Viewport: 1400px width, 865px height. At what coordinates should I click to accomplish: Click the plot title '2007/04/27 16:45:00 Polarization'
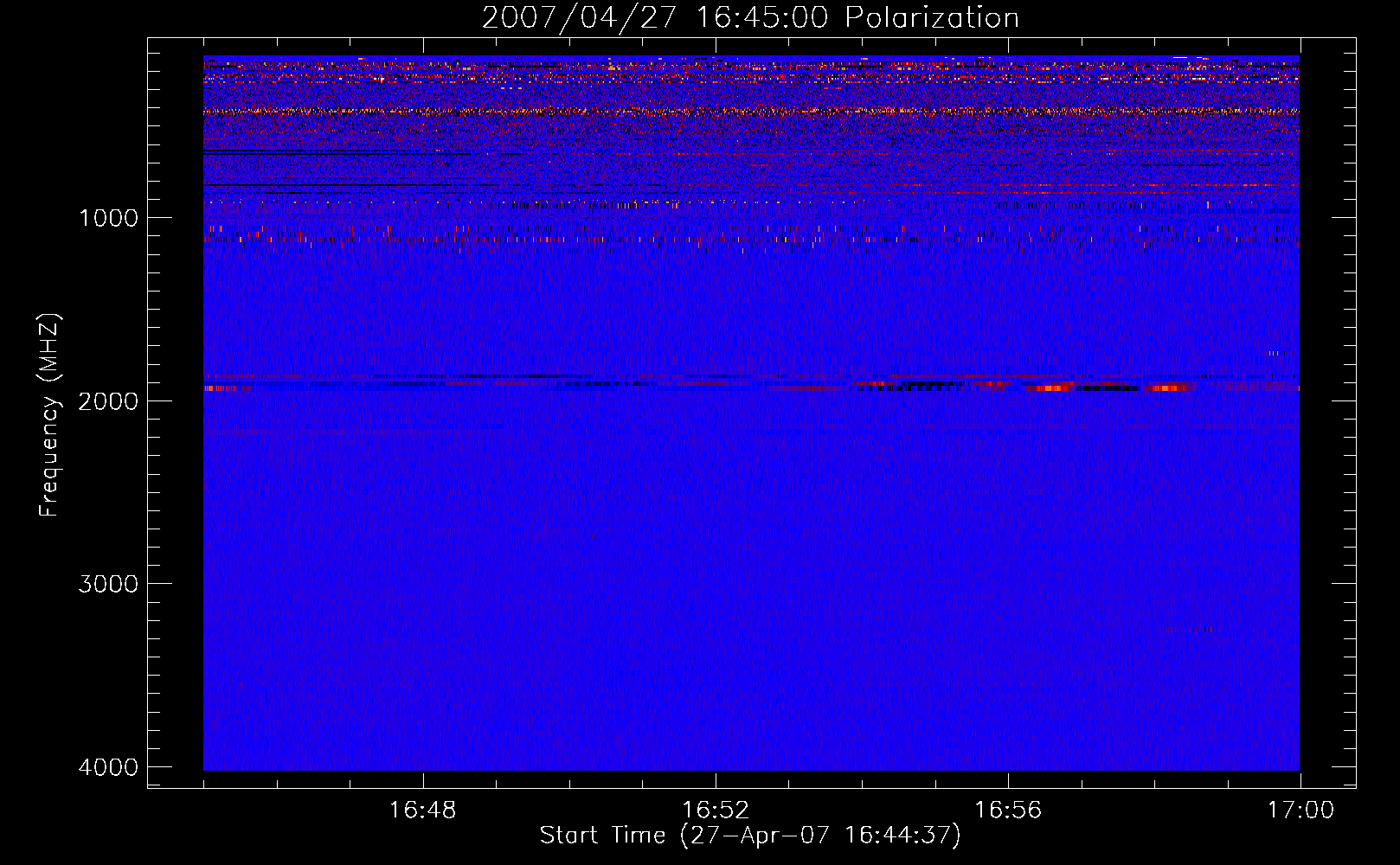click(x=750, y=17)
